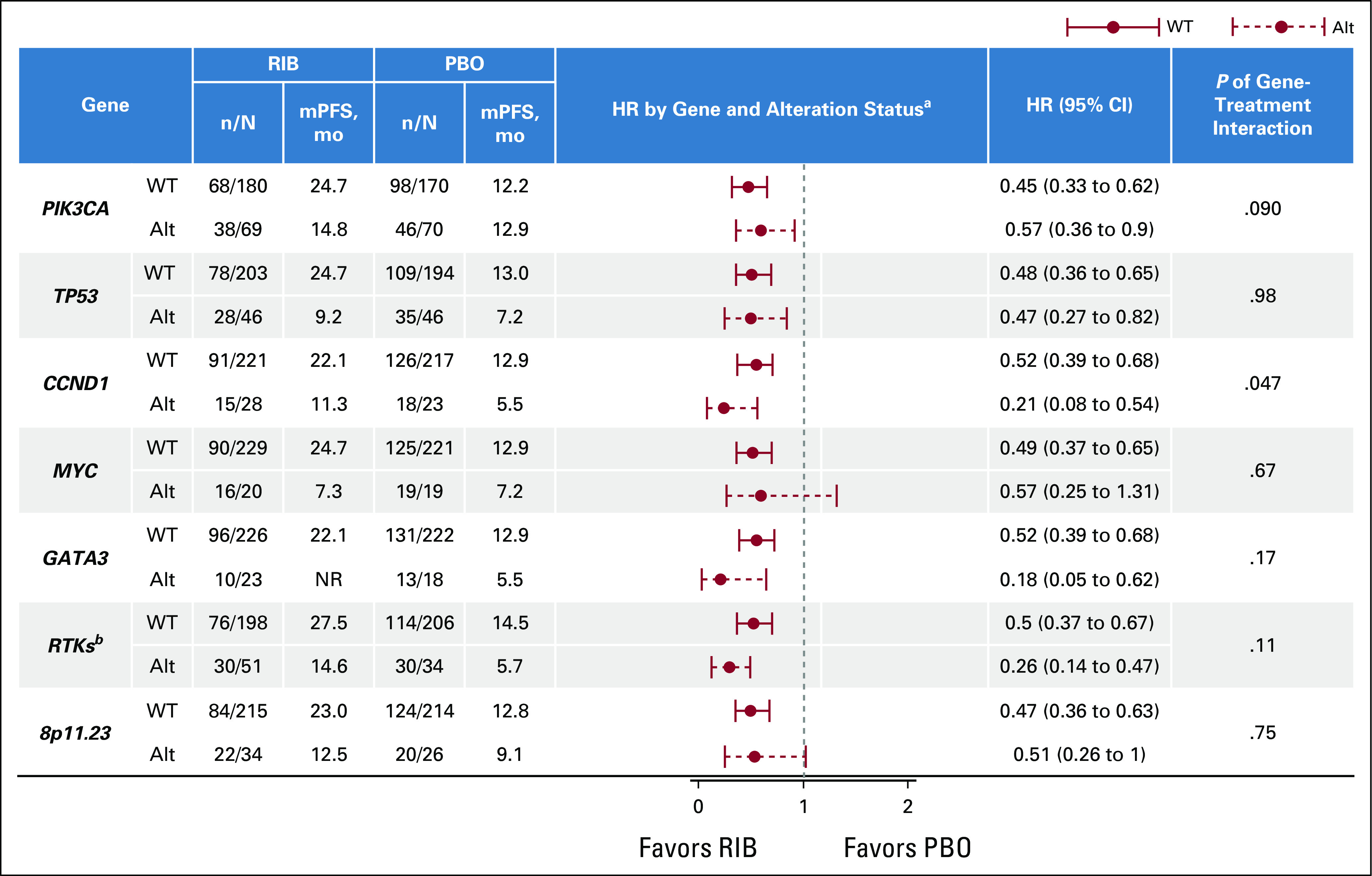Click value 91/221 in CCND1 WT row
This screenshot has height=876, width=1372.
[238, 360]
